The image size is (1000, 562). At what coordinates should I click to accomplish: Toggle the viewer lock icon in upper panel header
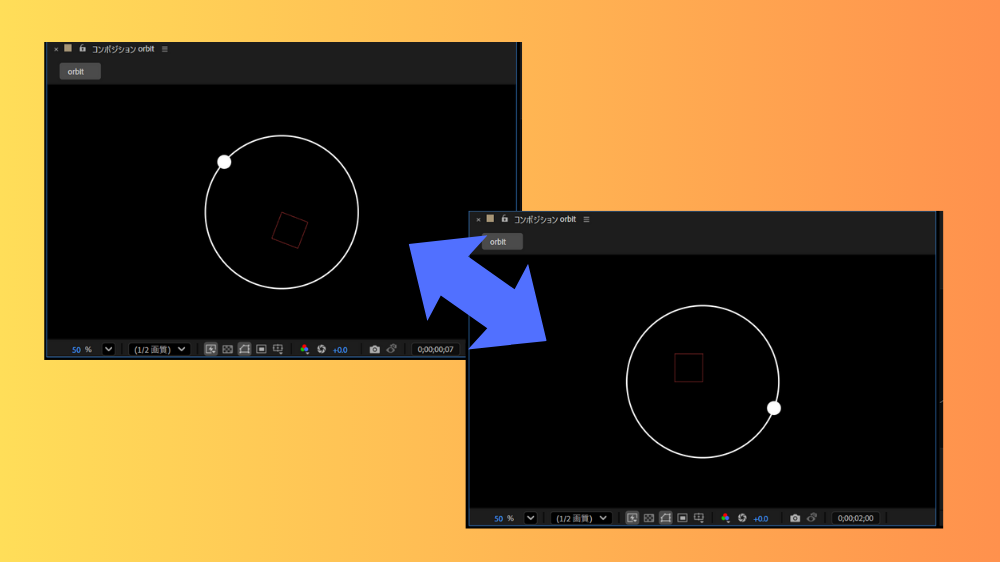pyautogui.click(x=83, y=48)
